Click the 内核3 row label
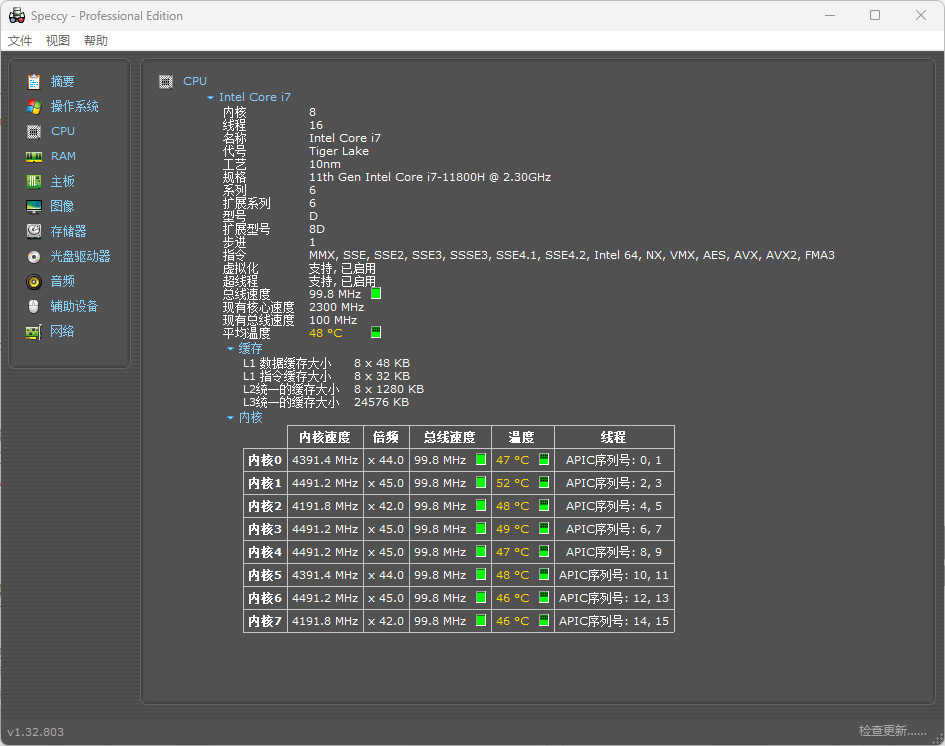 tap(265, 529)
